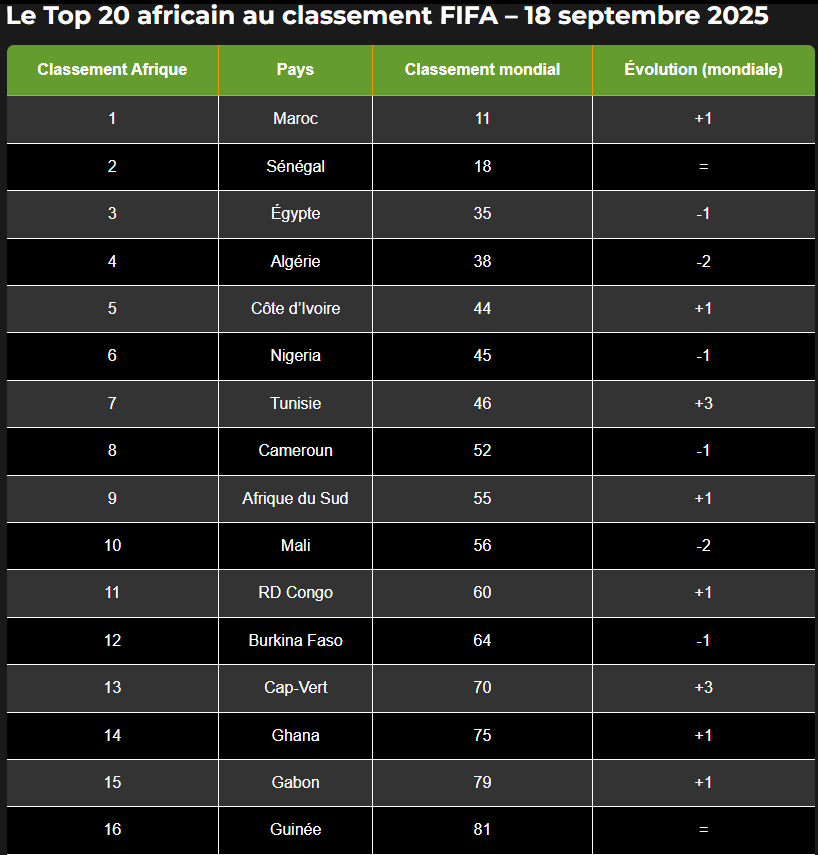Select the 'Classement mondial' header cell
Image resolution: width=818 pixels, height=855 pixels.
(482, 70)
